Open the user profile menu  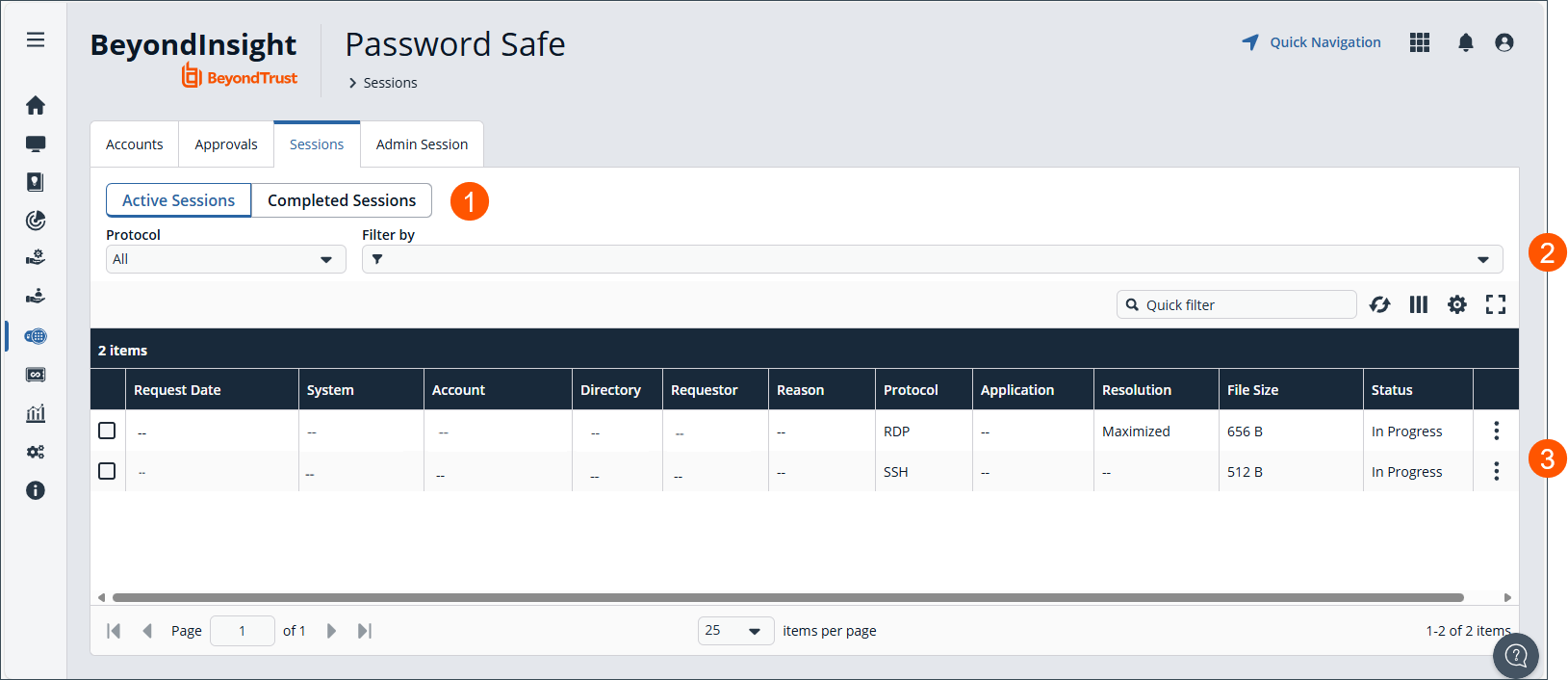tap(1504, 42)
